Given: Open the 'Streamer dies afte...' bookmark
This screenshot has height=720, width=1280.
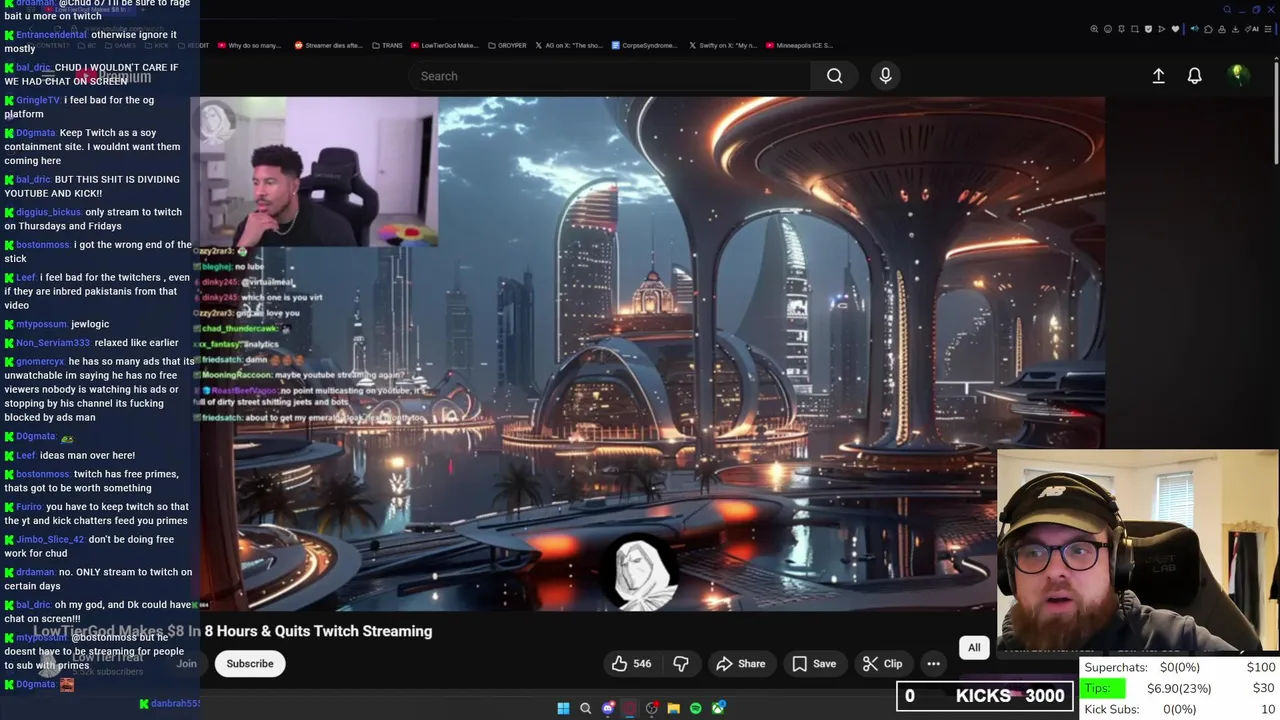Looking at the screenshot, I should coord(329,45).
